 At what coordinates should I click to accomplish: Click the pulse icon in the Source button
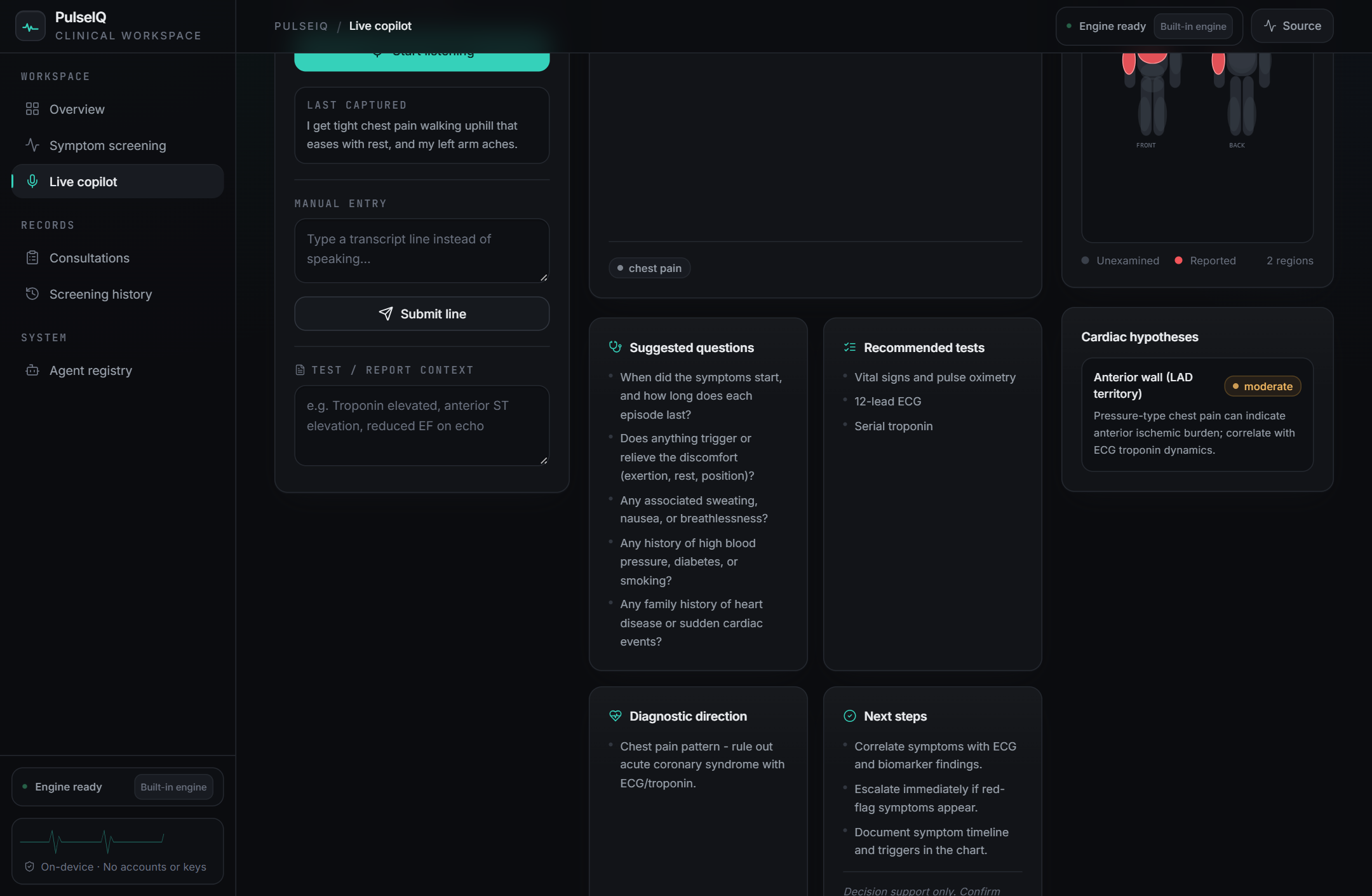(1270, 26)
